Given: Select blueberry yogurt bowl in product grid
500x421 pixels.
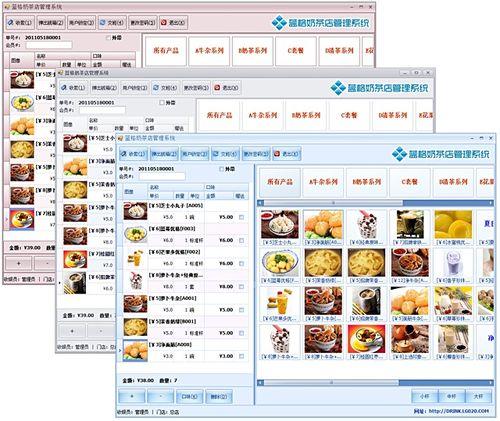Looking at the screenshot, I should pyautogui.click(x=280, y=265).
